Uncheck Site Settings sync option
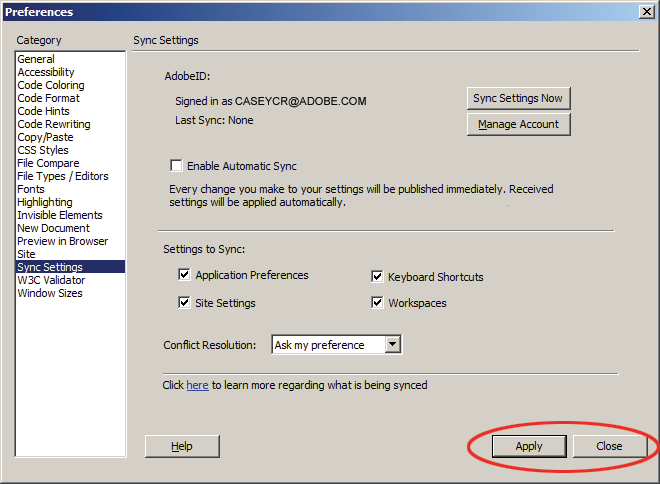The height and width of the screenshot is (484, 660). click(x=184, y=303)
